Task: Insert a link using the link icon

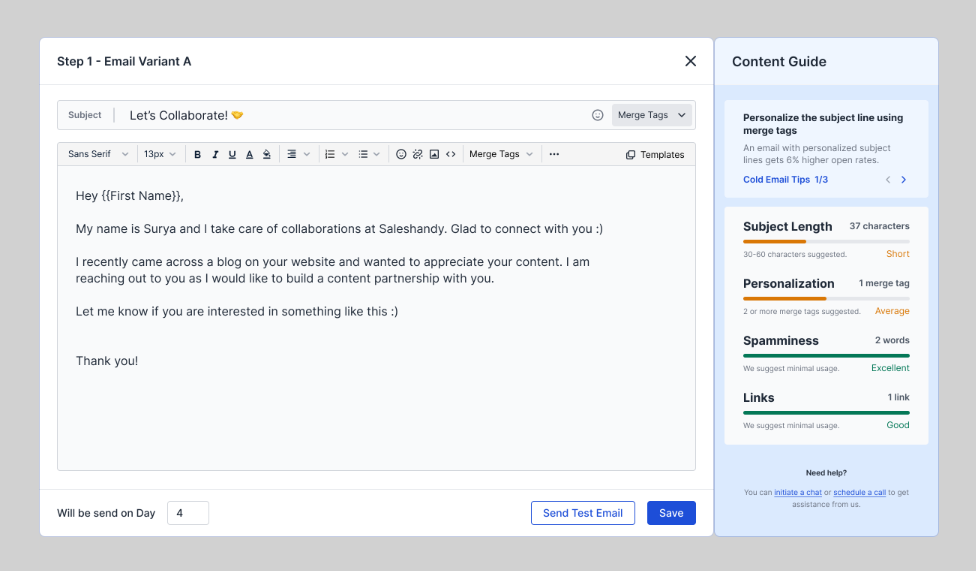Action: pos(418,154)
